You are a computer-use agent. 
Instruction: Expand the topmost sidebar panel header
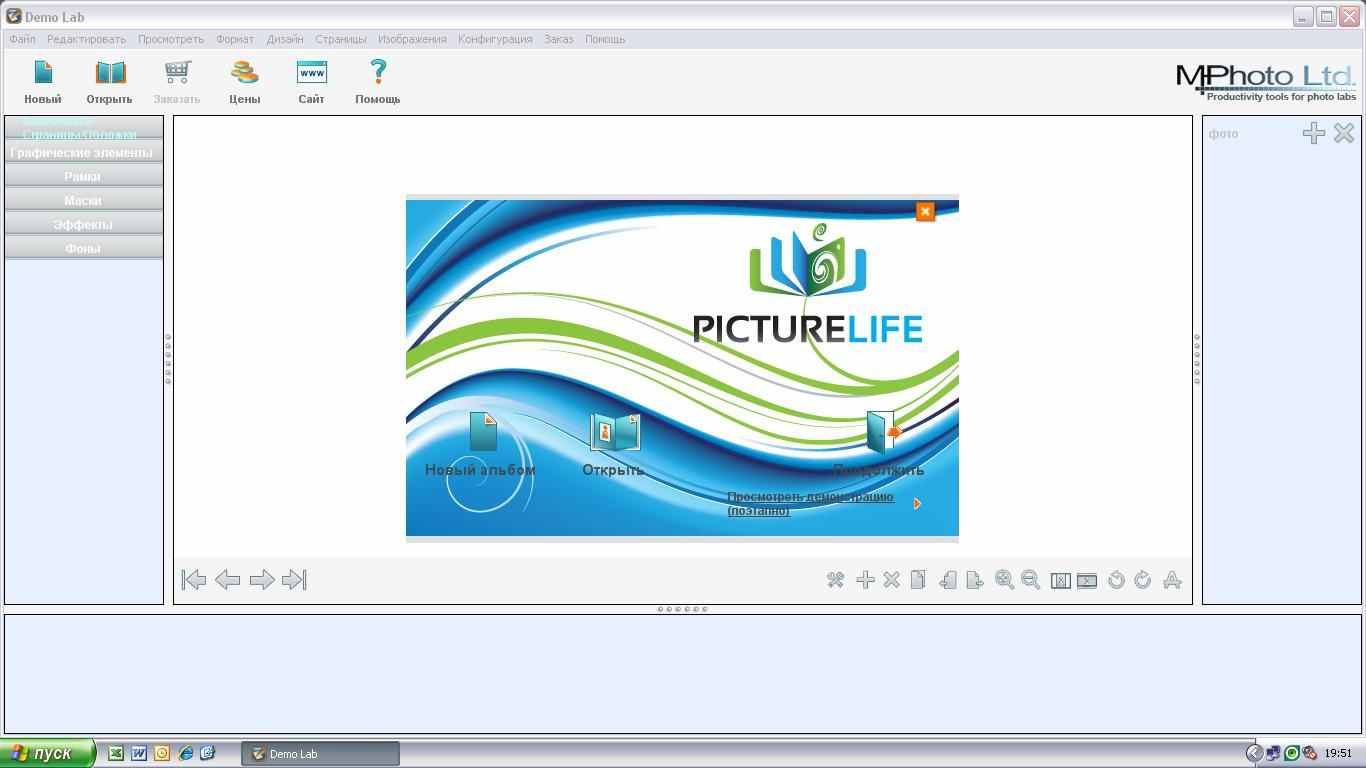click(x=84, y=128)
